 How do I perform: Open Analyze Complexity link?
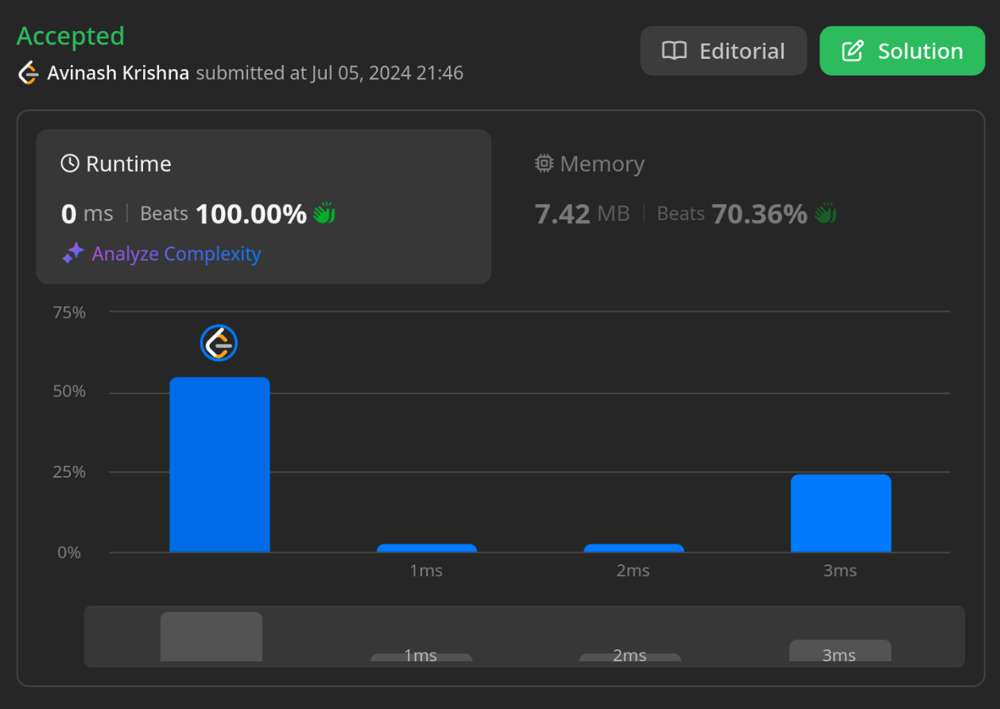[x=176, y=254]
